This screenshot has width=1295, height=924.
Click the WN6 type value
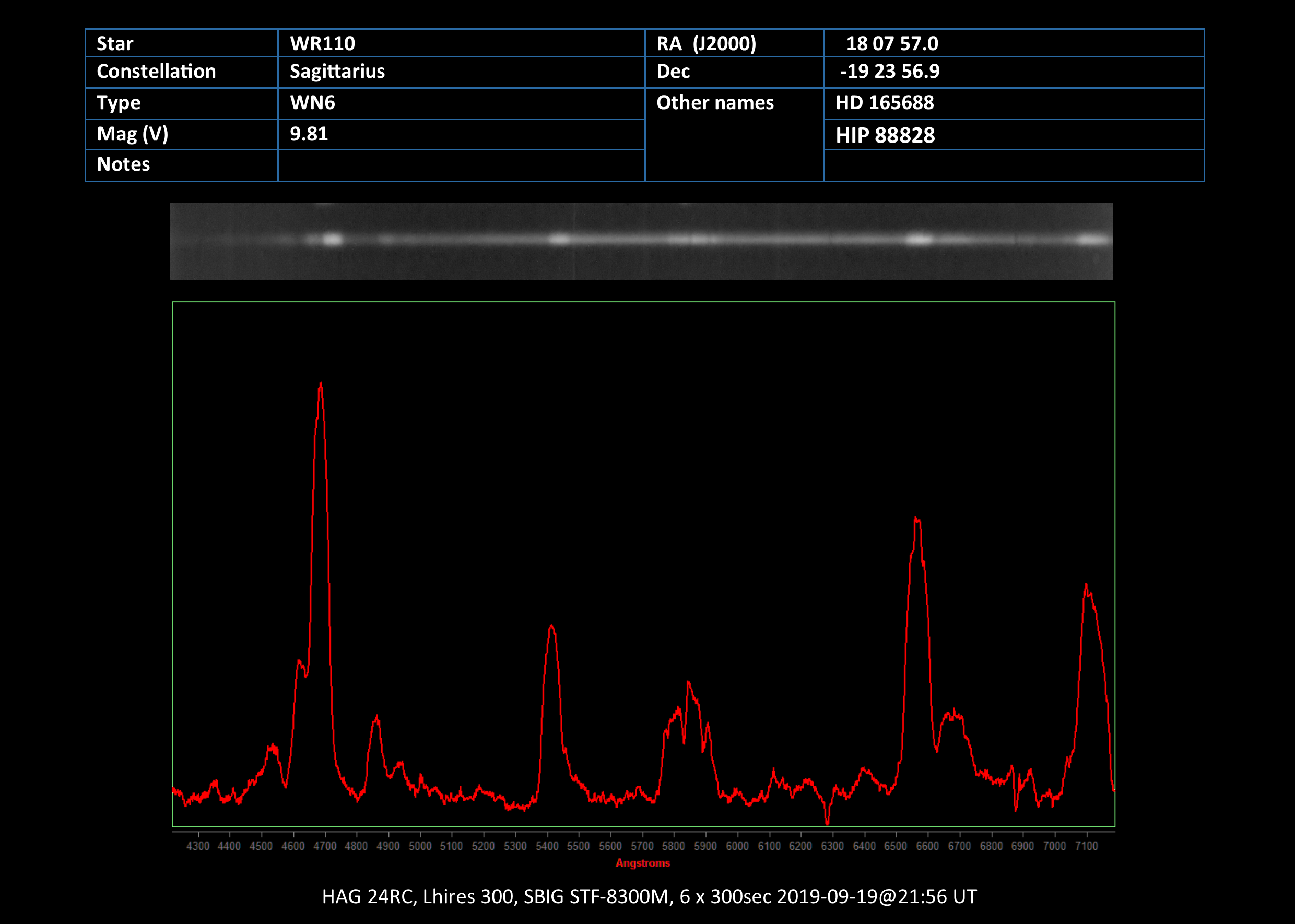click(x=312, y=102)
